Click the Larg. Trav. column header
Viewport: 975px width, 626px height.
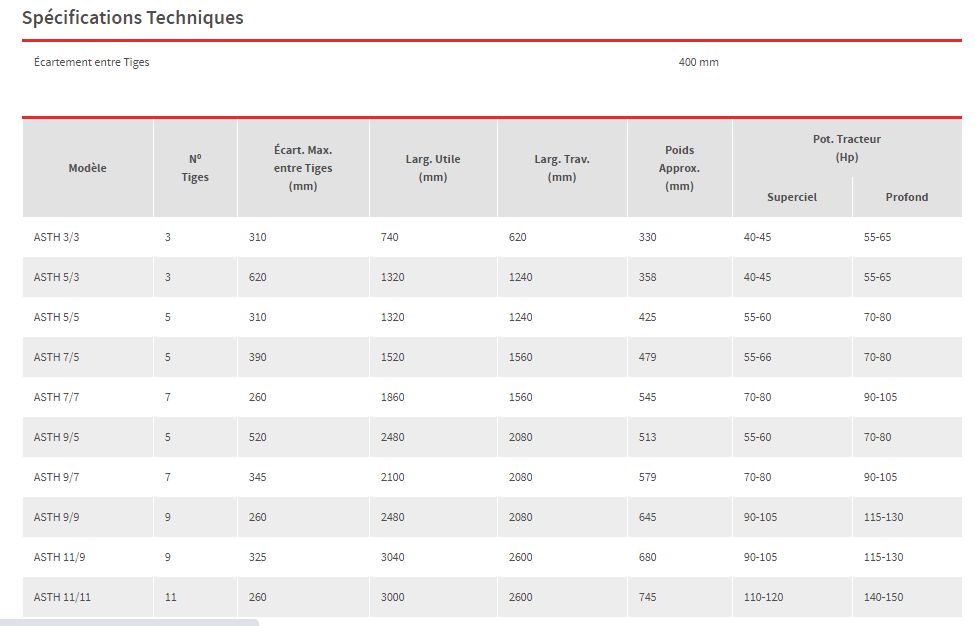point(562,168)
